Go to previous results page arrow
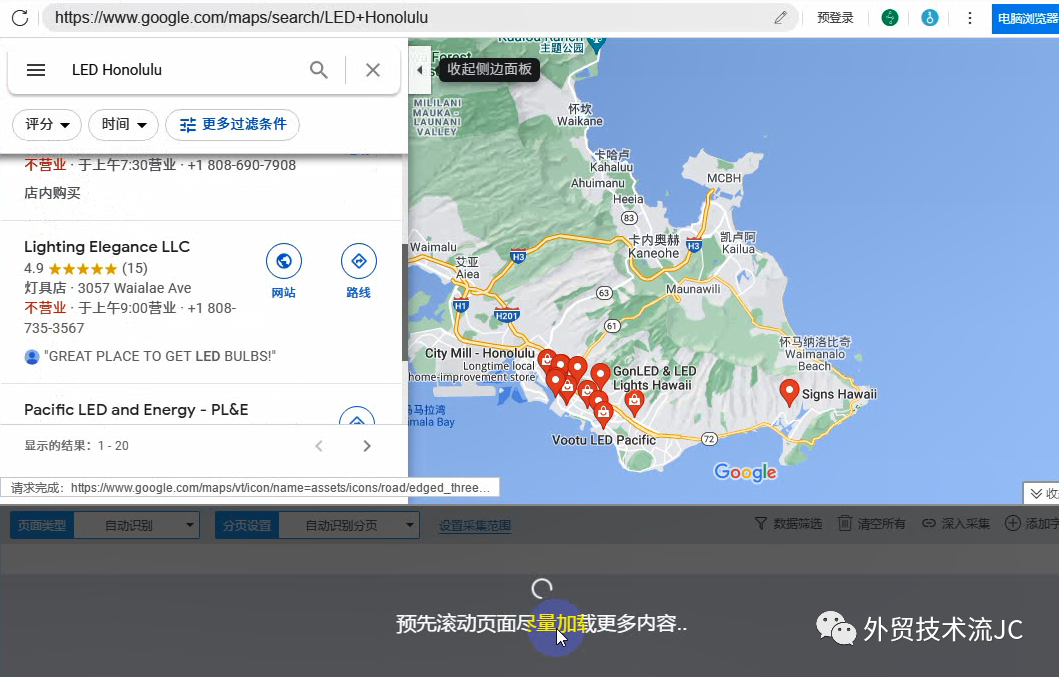Screen dimensions: 1059x677 pyautogui.click(x=319, y=446)
